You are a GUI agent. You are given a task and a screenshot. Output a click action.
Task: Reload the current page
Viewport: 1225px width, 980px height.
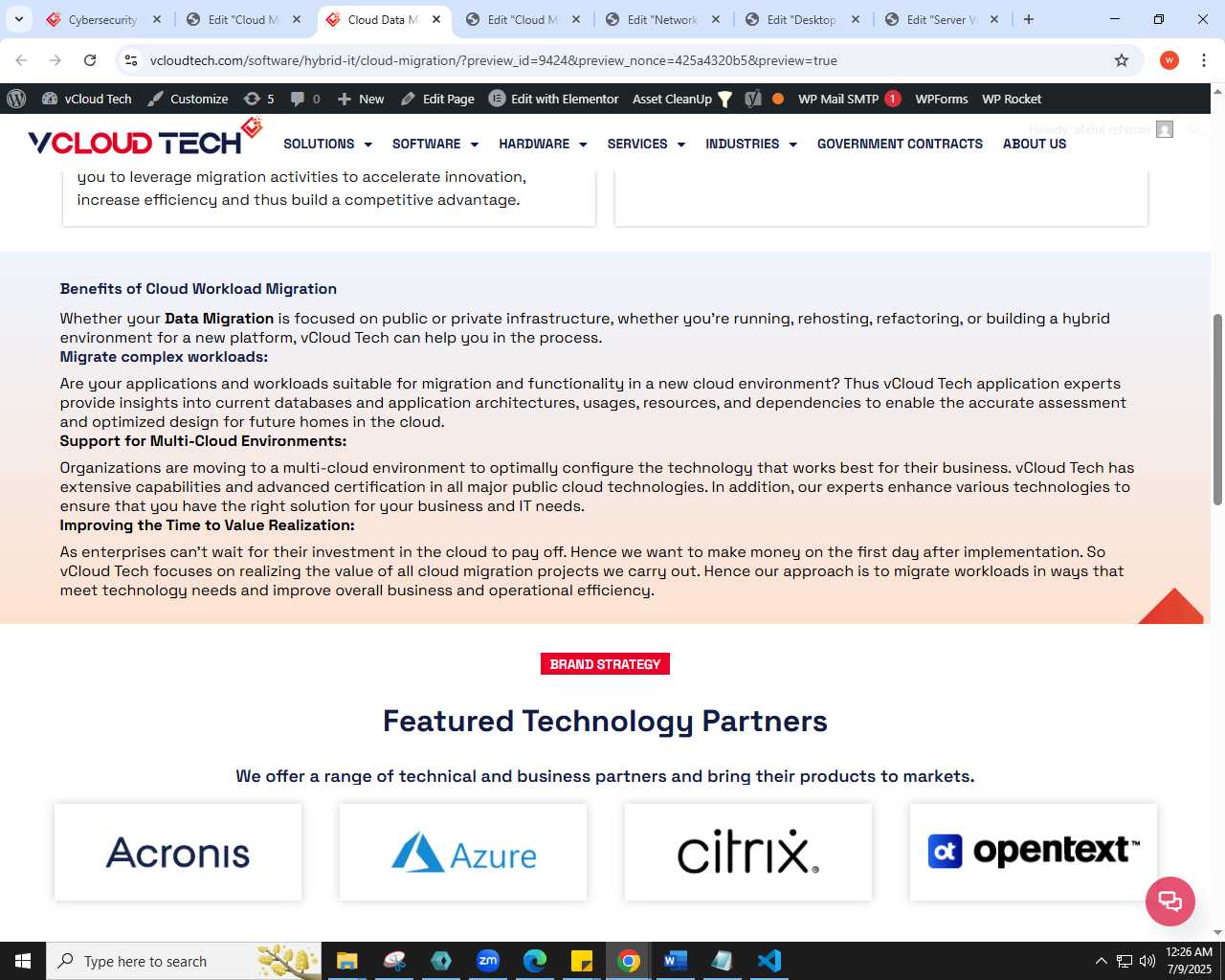90,60
